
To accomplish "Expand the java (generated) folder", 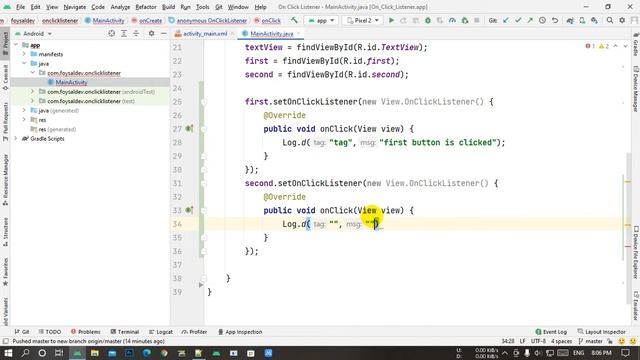I will [24, 110].
